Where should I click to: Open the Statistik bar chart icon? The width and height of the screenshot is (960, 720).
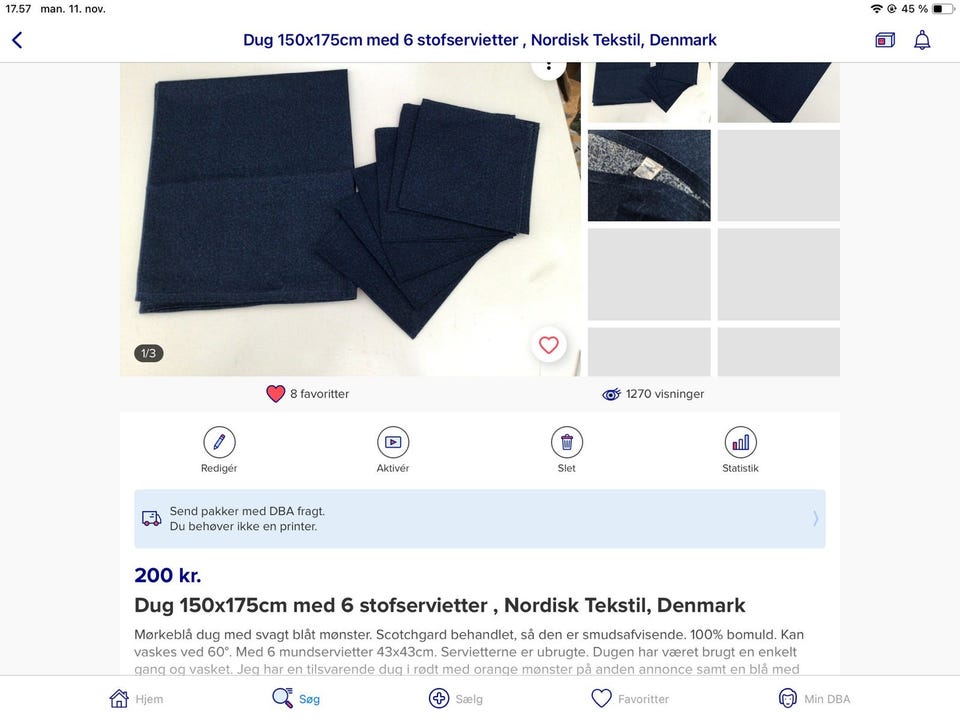tap(741, 442)
